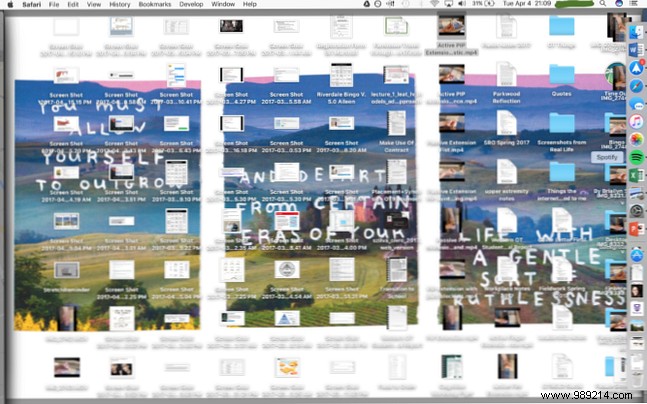Open the Safari menu
The image size is (647, 404).
[x=30, y=4]
